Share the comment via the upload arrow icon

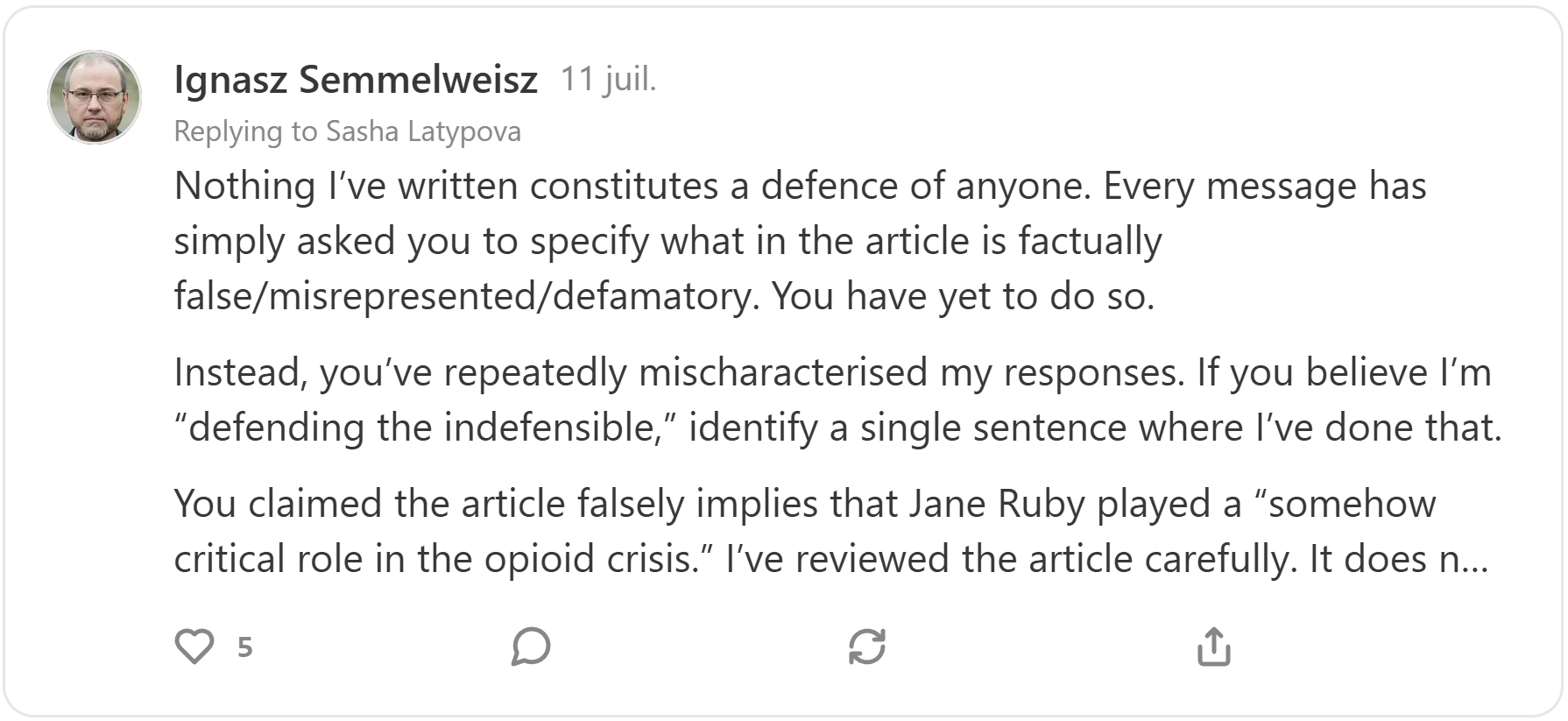click(x=1213, y=647)
